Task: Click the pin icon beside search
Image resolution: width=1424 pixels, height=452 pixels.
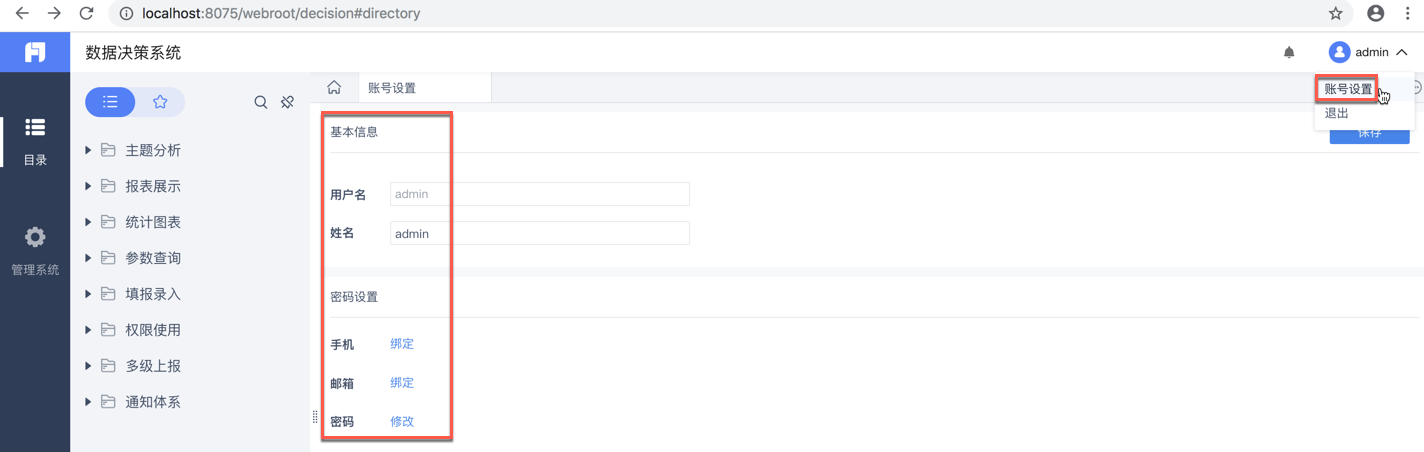Action: point(288,102)
